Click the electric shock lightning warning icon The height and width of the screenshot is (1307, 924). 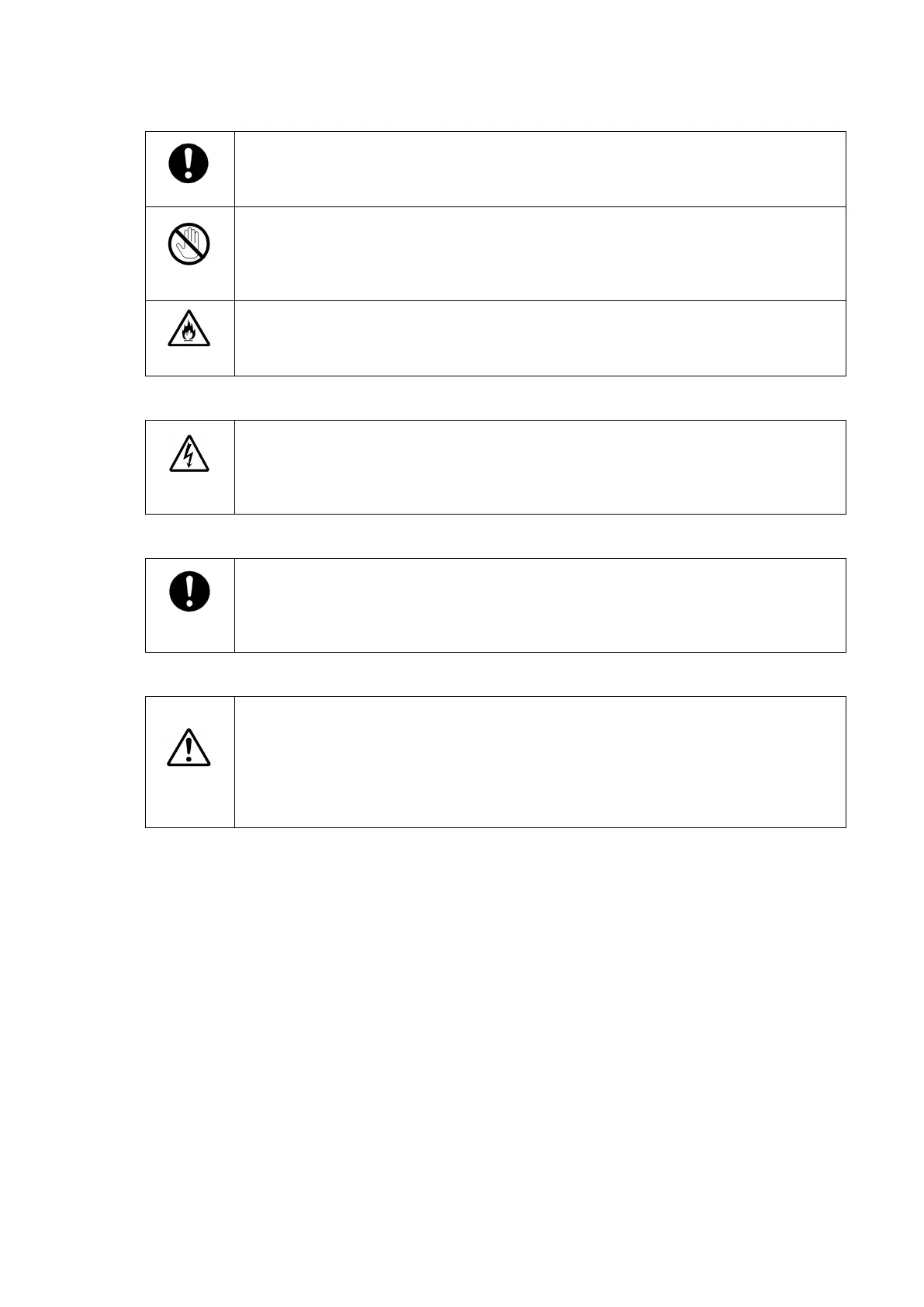pos(189,453)
